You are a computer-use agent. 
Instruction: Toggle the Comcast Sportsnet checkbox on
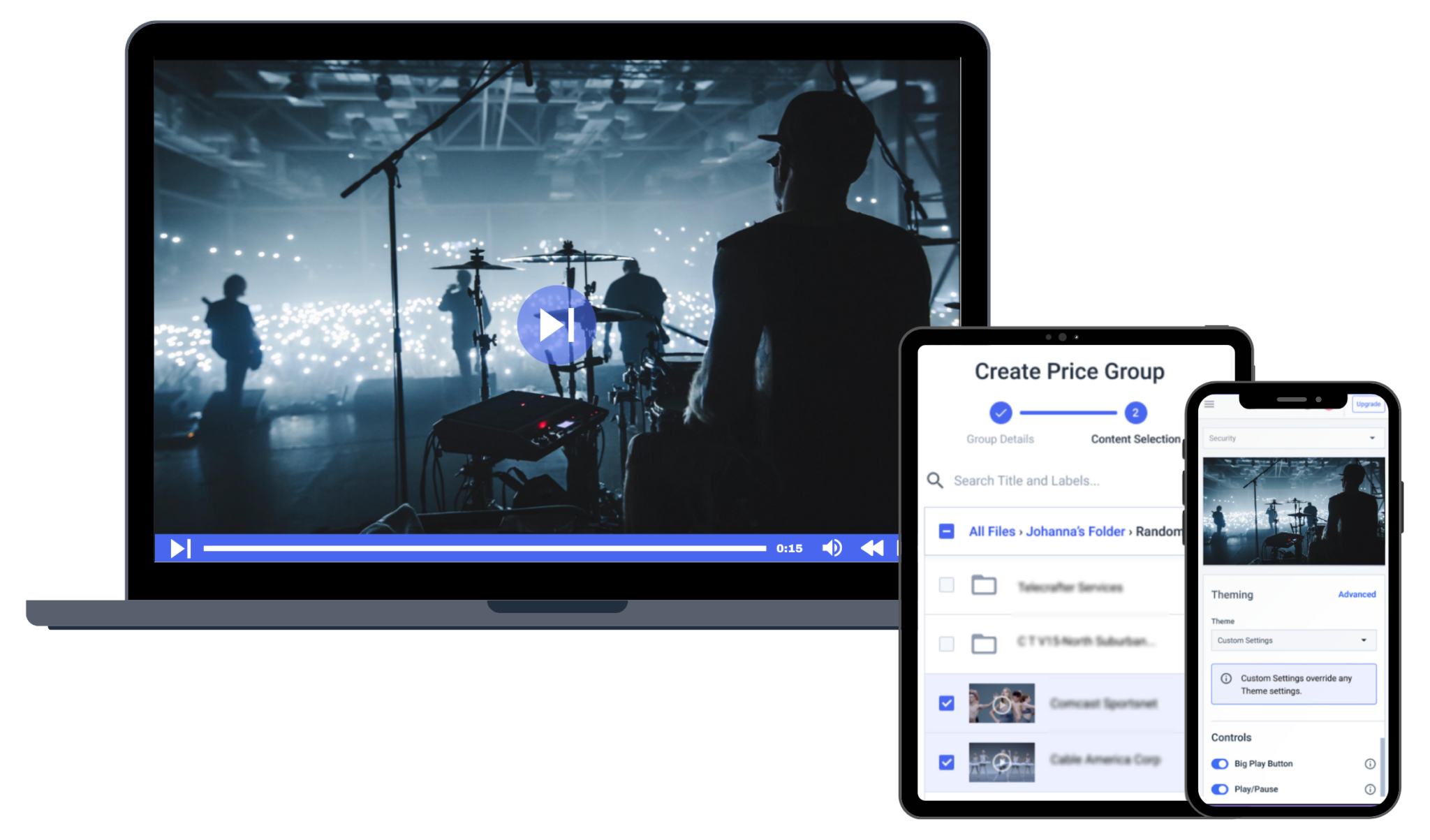(947, 703)
